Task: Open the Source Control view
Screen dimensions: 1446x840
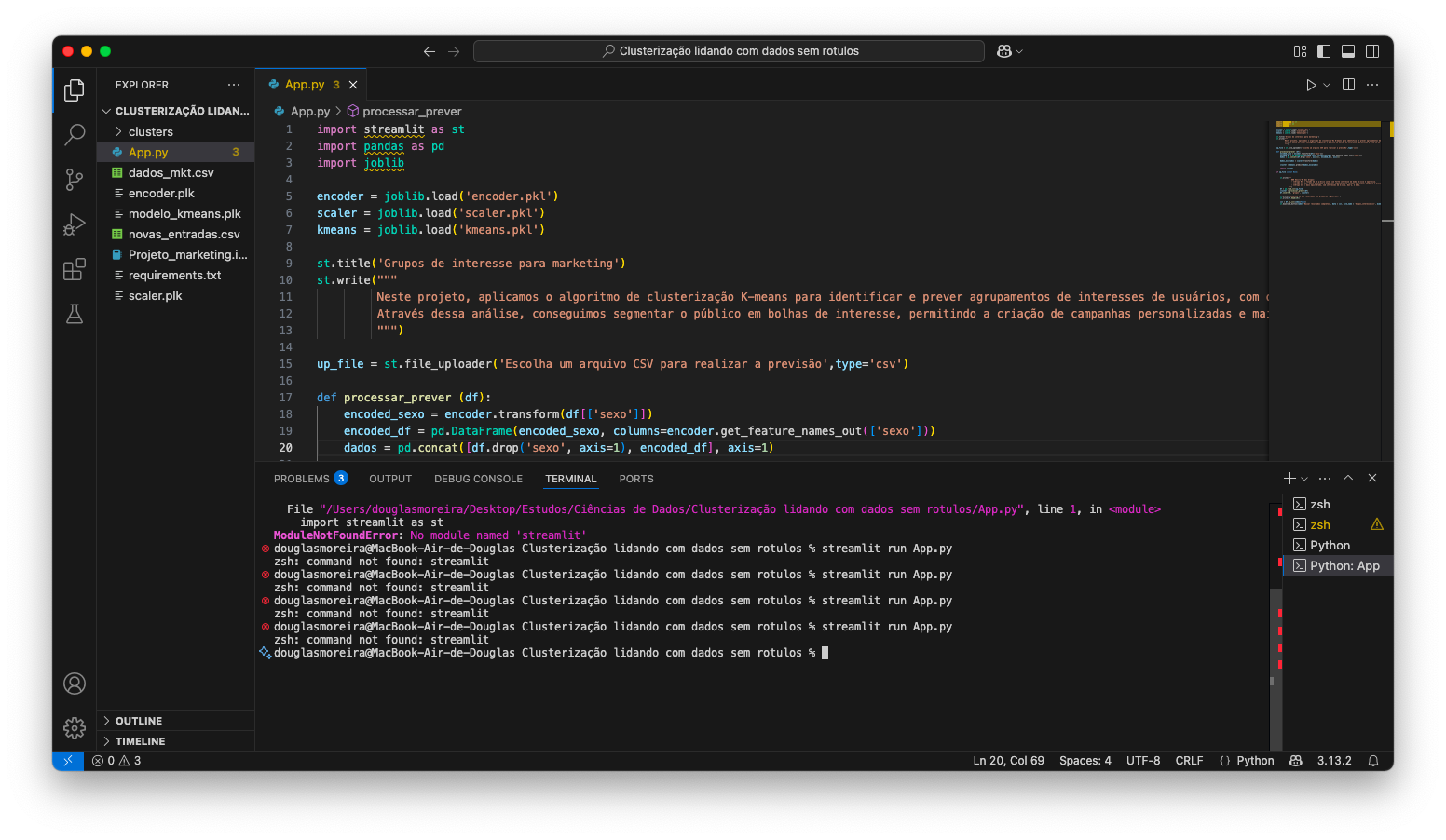Action: [x=75, y=180]
